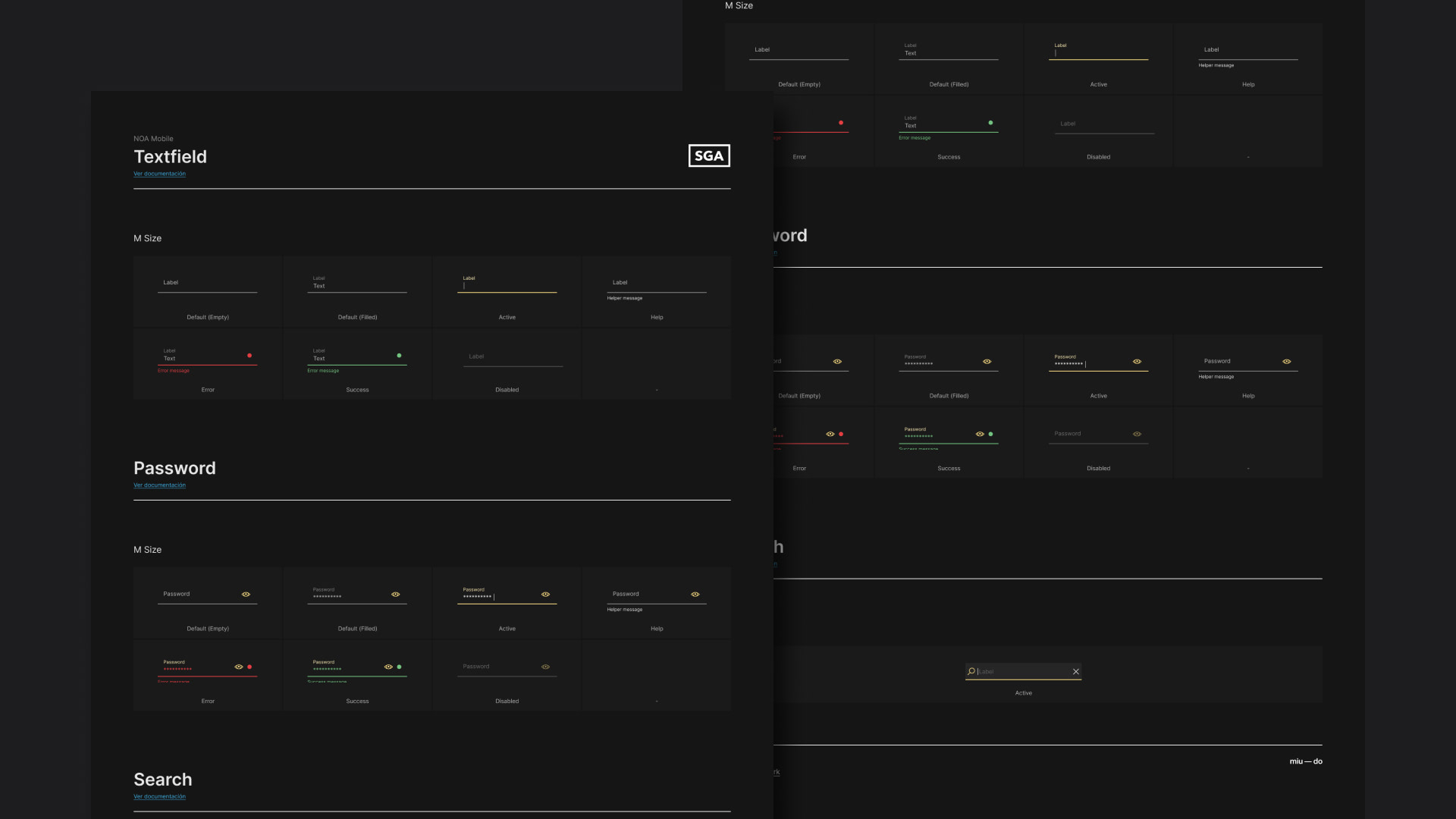Open Ver documentación link under Search heading
1456x819 pixels.
point(159,796)
